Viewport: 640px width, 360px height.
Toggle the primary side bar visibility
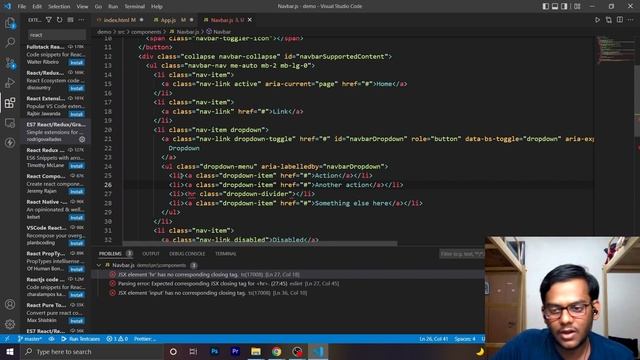tap(546, 6)
